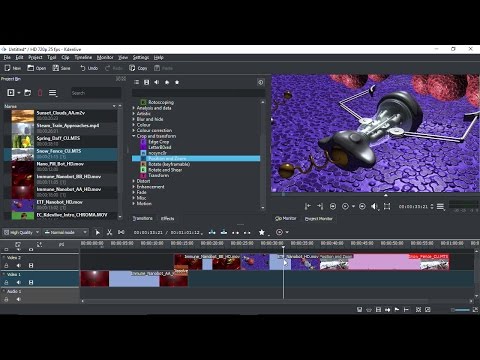This screenshot has height=360, width=480.
Task: Activate the selection arrow tool
Action: click(x=97, y=232)
